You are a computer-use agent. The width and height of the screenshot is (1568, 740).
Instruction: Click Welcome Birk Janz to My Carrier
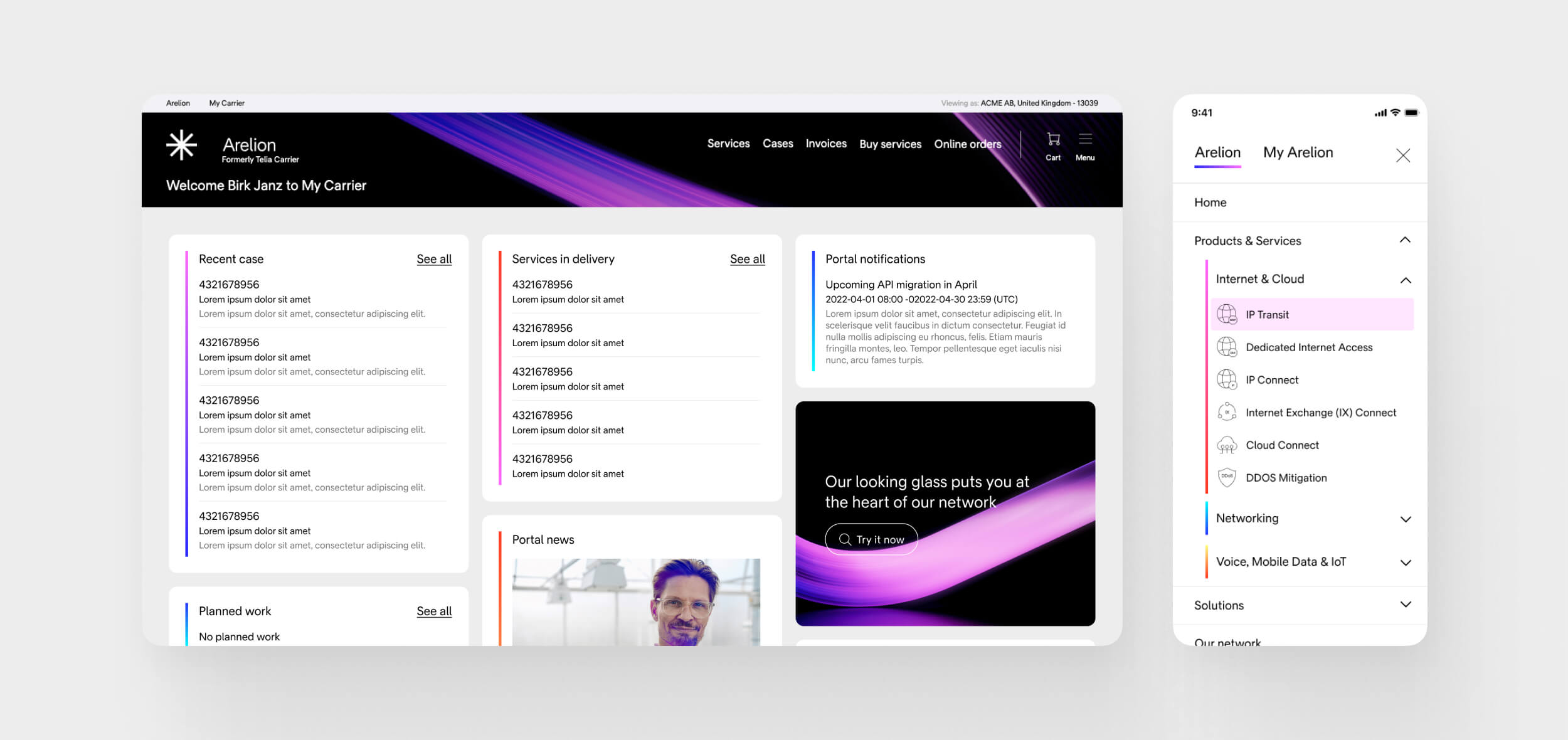tap(266, 186)
